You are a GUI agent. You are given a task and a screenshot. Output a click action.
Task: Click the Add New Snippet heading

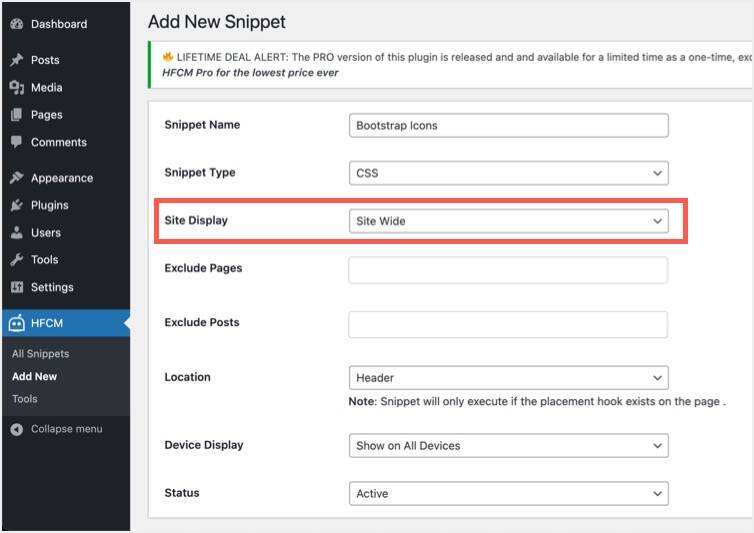[216, 22]
